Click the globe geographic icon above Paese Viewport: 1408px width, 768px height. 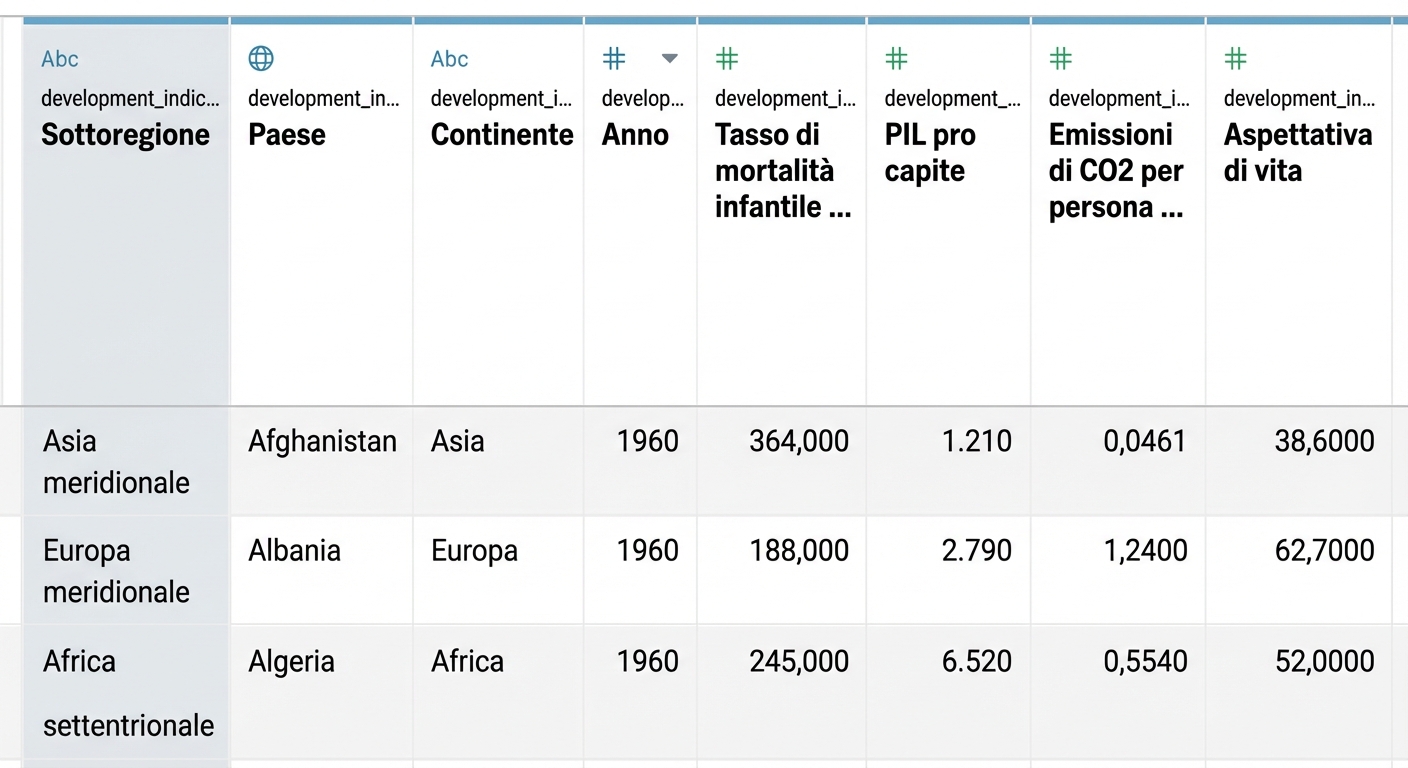coord(260,59)
